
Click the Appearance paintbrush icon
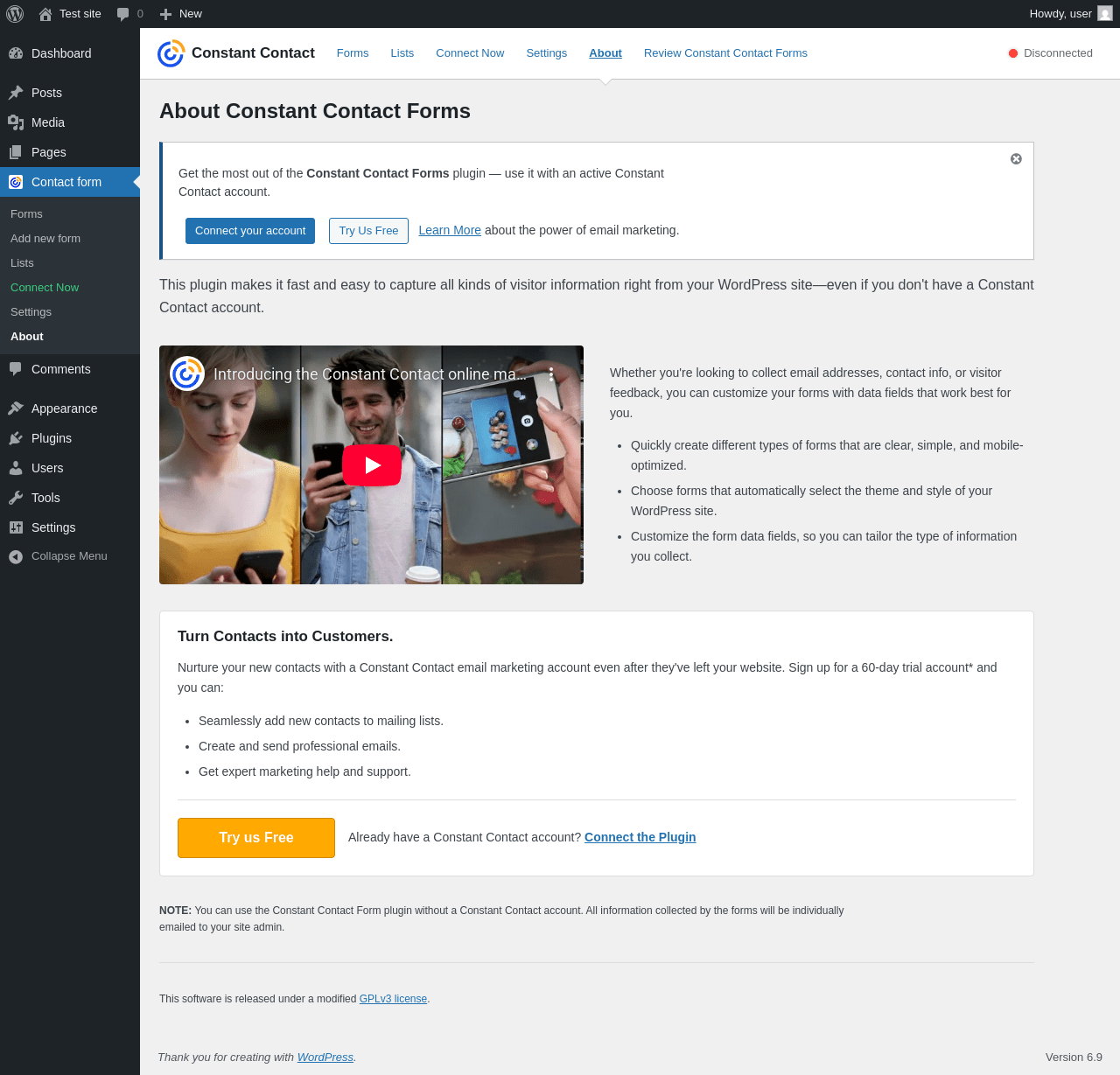16,408
